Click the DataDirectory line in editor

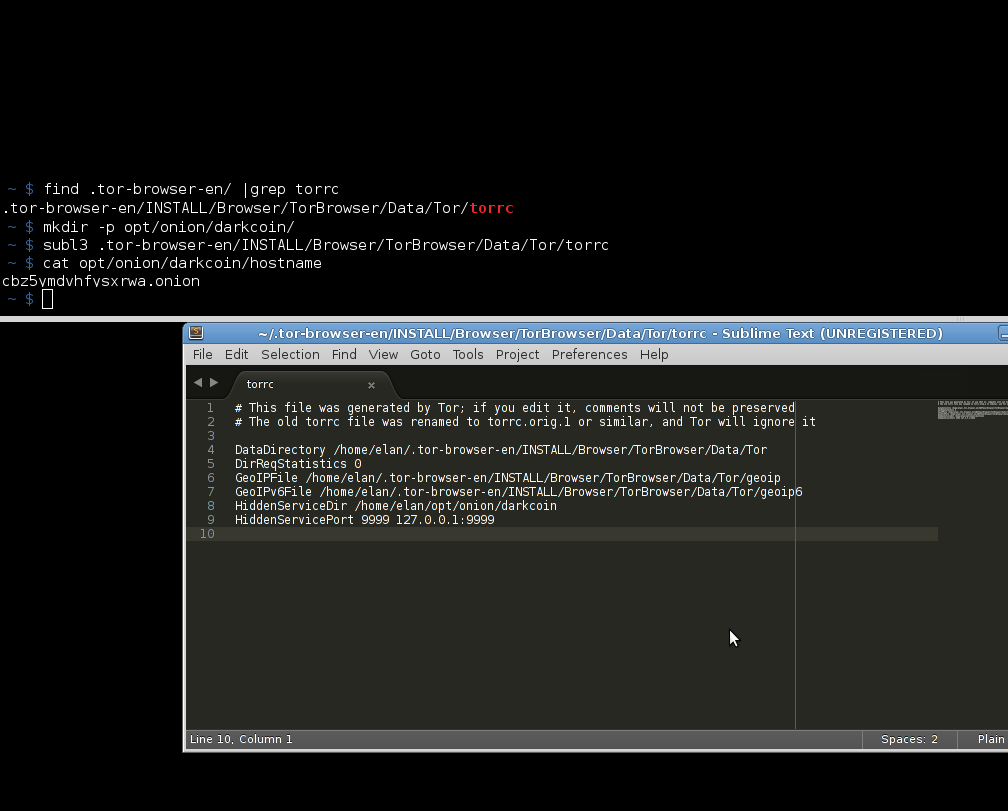tap(501, 450)
